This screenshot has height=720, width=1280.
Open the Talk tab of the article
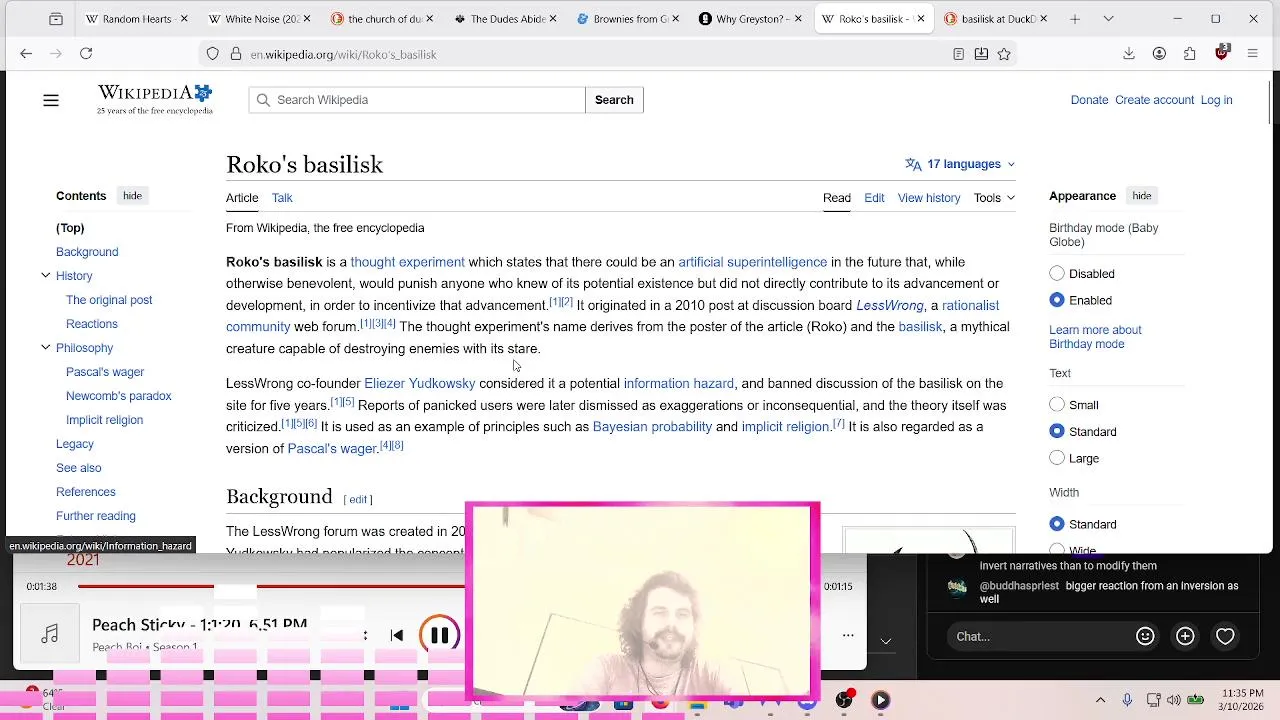point(282,198)
